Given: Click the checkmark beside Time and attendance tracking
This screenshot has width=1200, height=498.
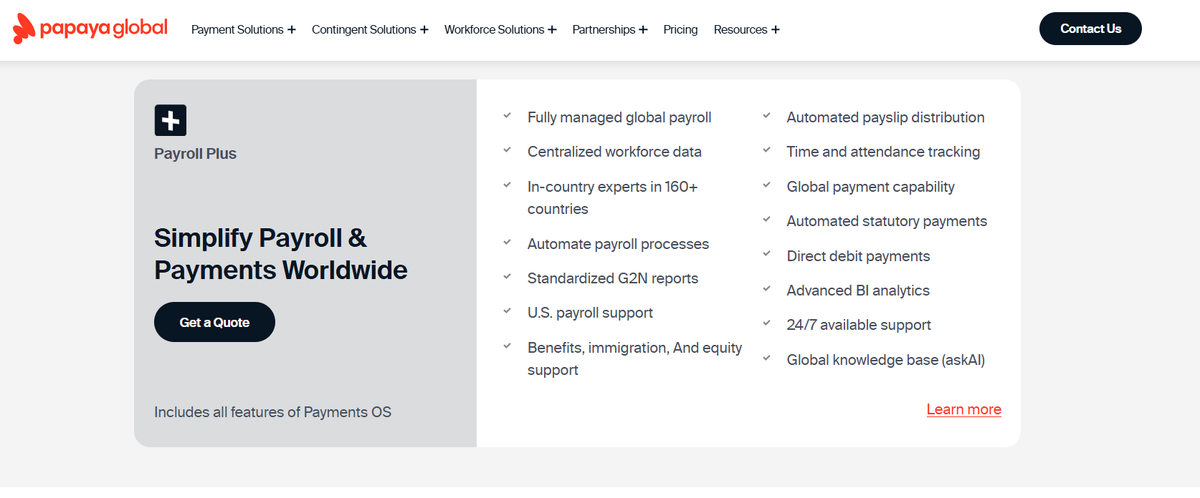Looking at the screenshot, I should 767,150.
